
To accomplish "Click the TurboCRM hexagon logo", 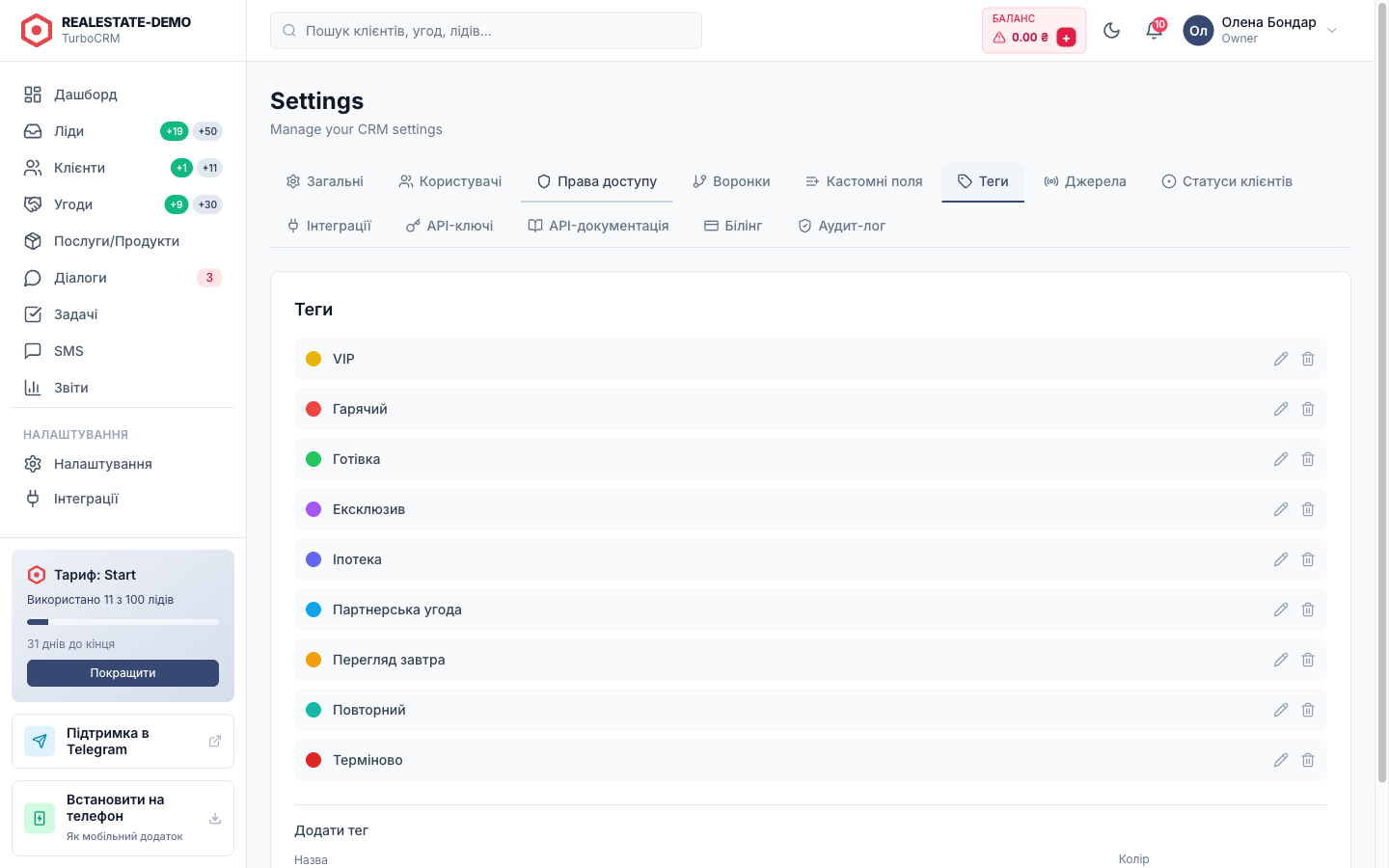I will coord(37,31).
